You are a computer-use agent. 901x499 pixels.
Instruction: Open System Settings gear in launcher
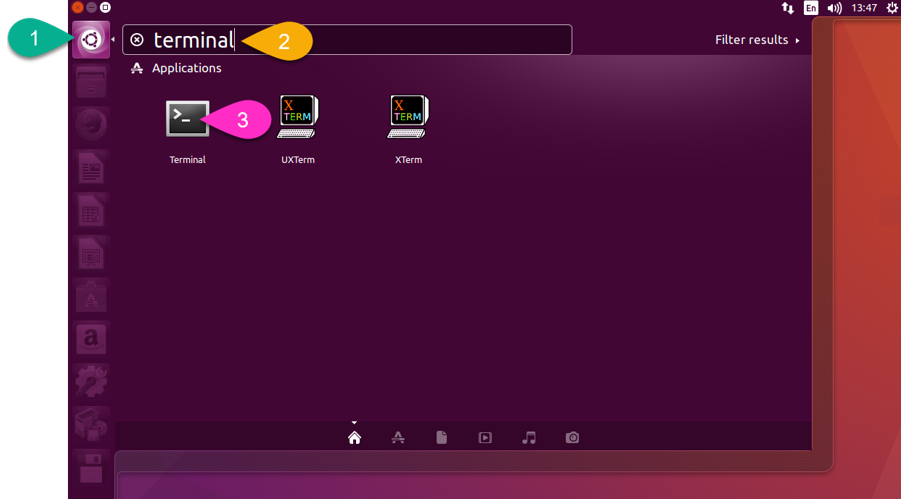point(91,382)
